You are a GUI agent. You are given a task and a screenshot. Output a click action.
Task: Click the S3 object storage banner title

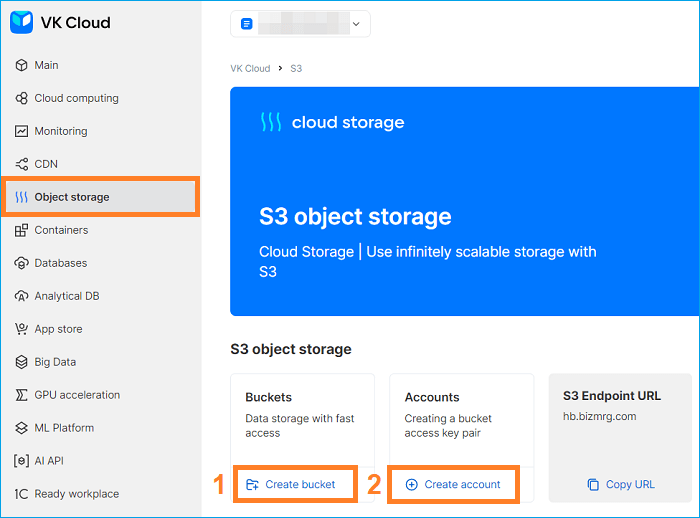pyautogui.click(x=355, y=217)
